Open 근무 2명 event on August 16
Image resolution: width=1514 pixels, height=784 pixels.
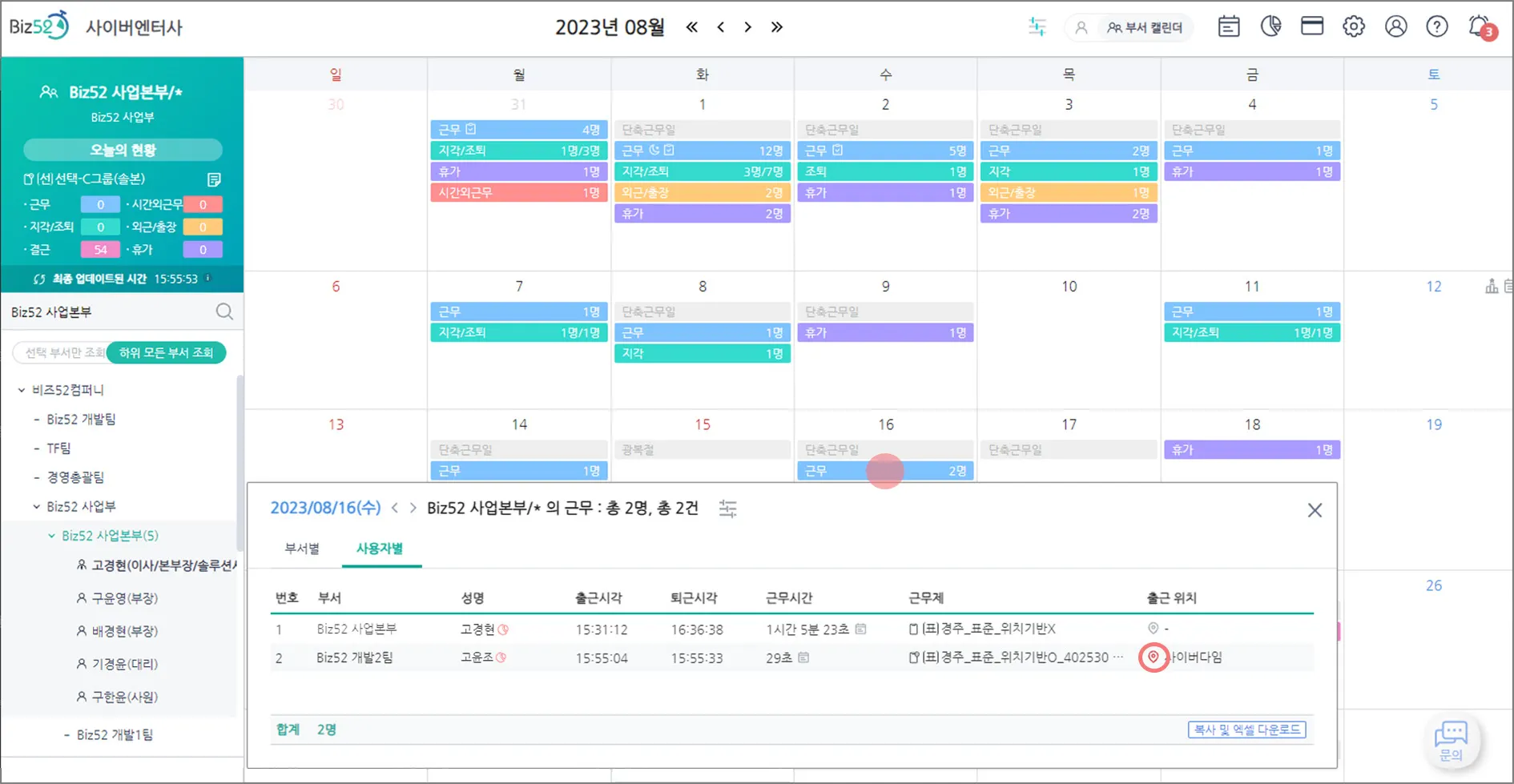(x=885, y=472)
